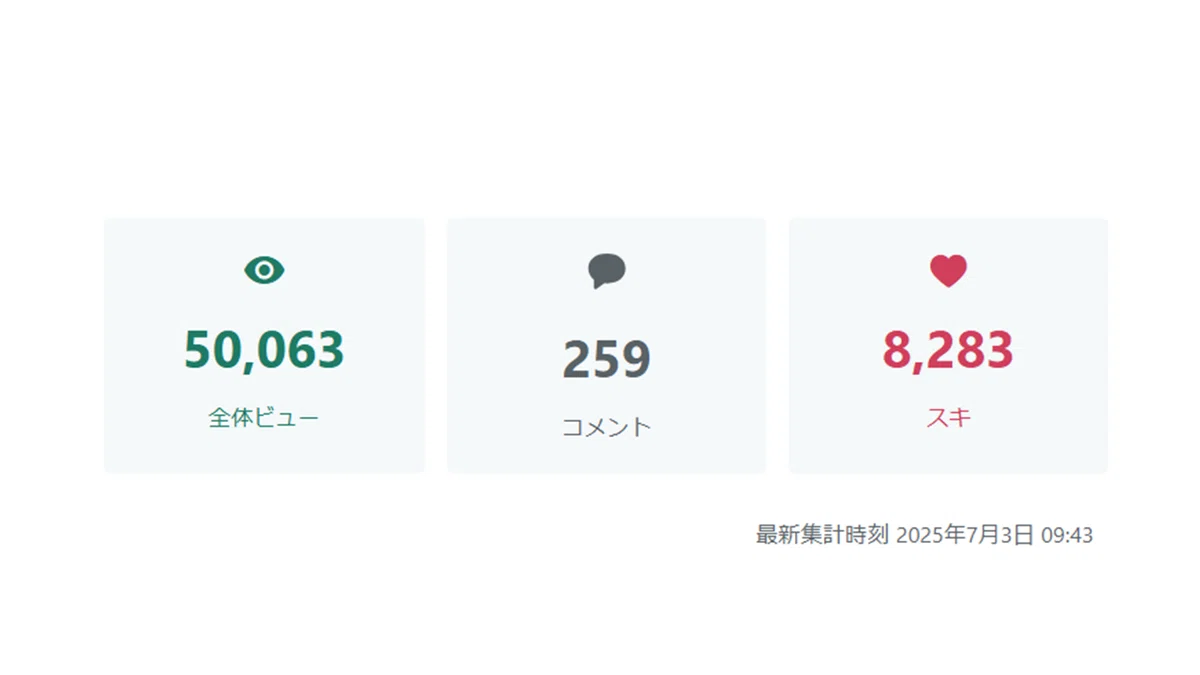Click the 最新集計時刻 text
This screenshot has height=675, width=1200.
pos(822,535)
